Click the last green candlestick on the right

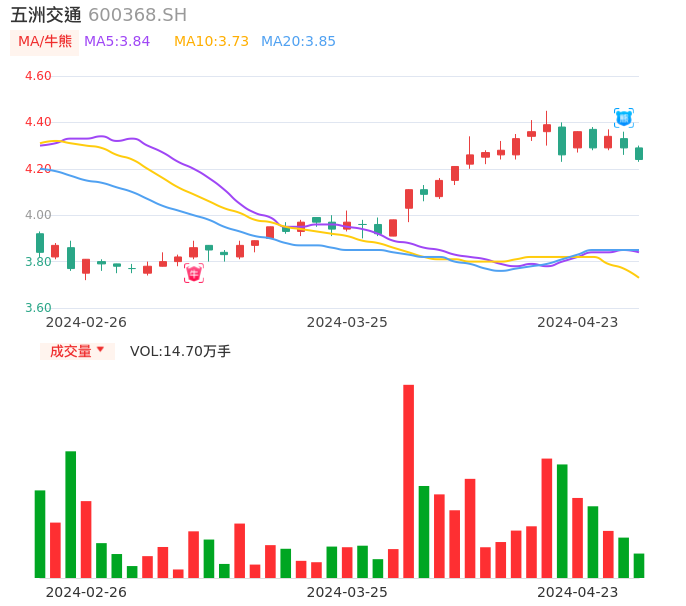[639, 154]
